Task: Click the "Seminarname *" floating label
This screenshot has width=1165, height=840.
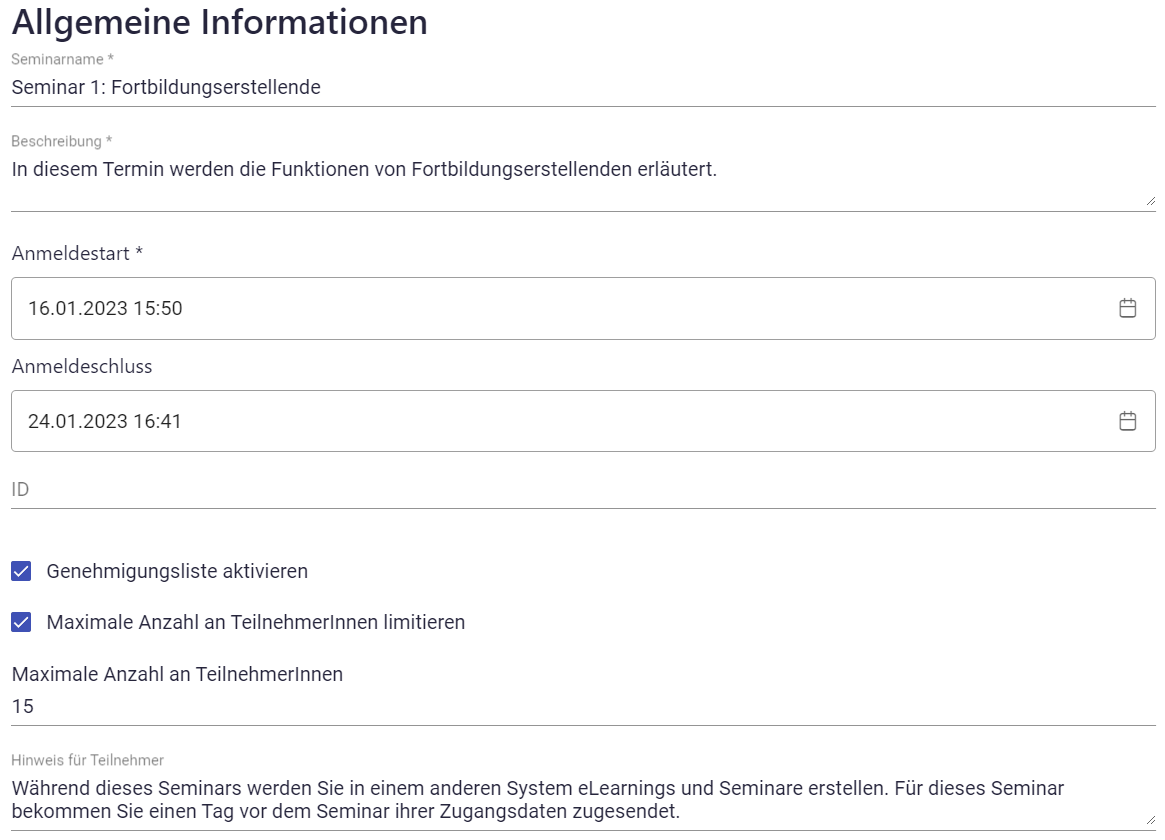Action: (62, 60)
